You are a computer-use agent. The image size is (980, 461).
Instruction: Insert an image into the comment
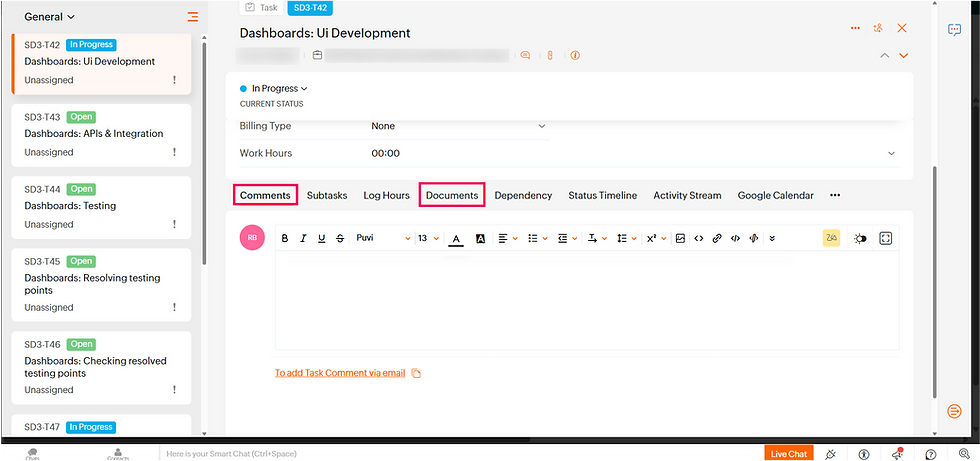tap(681, 238)
